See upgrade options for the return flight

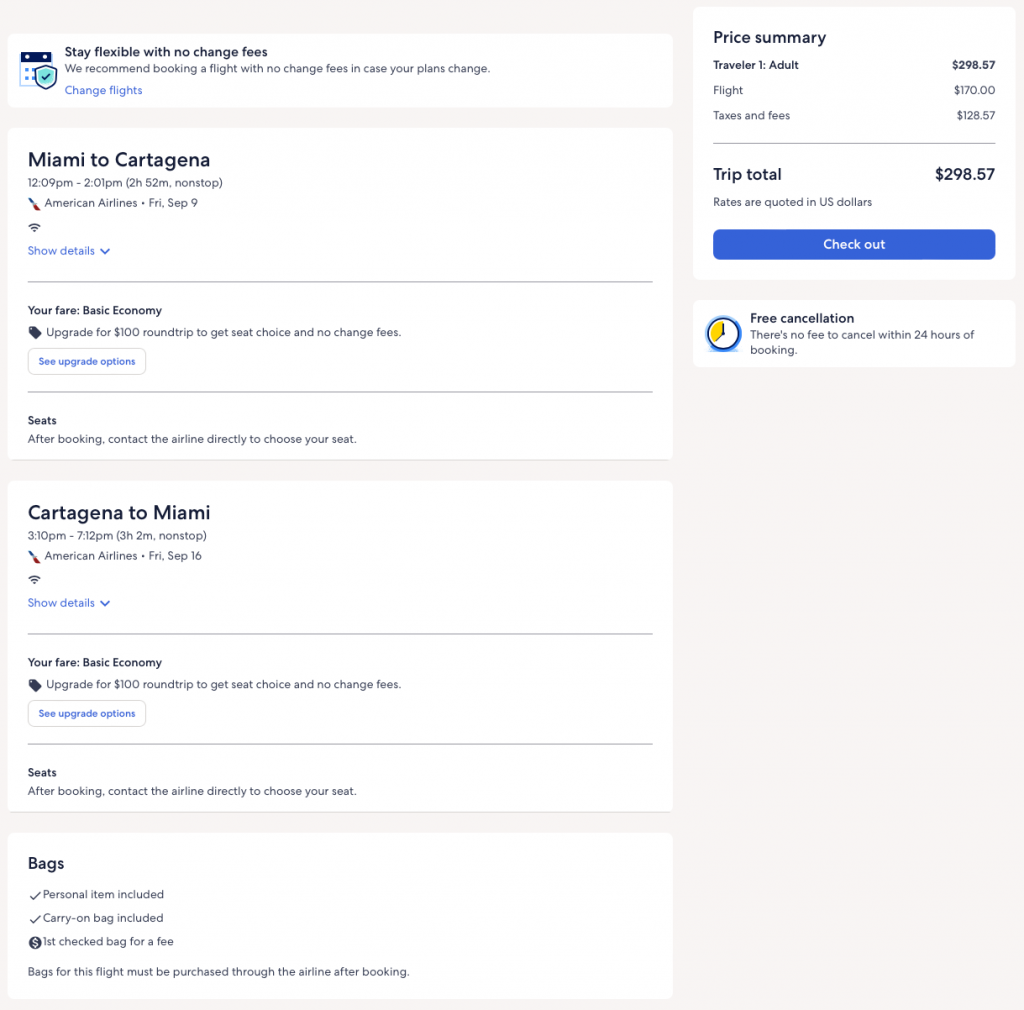(x=87, y=714)
